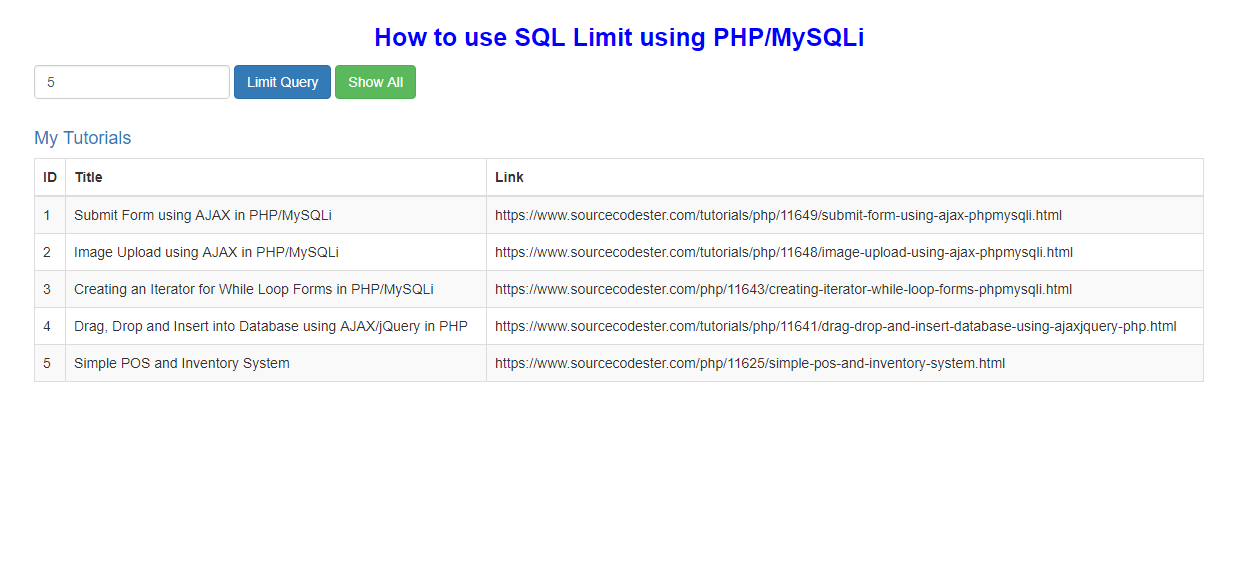Select the Drag, Drop and Insert title

point(271,326)
